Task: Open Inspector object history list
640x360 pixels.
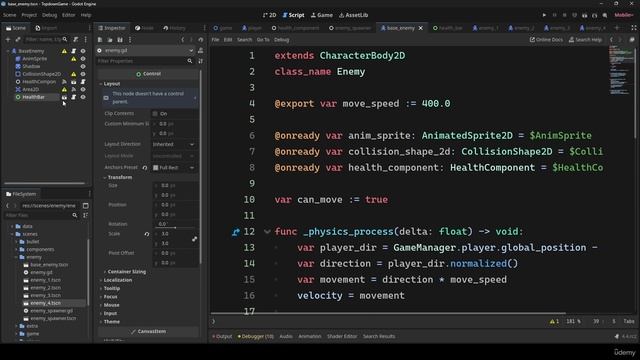Action: click(200, 40)
